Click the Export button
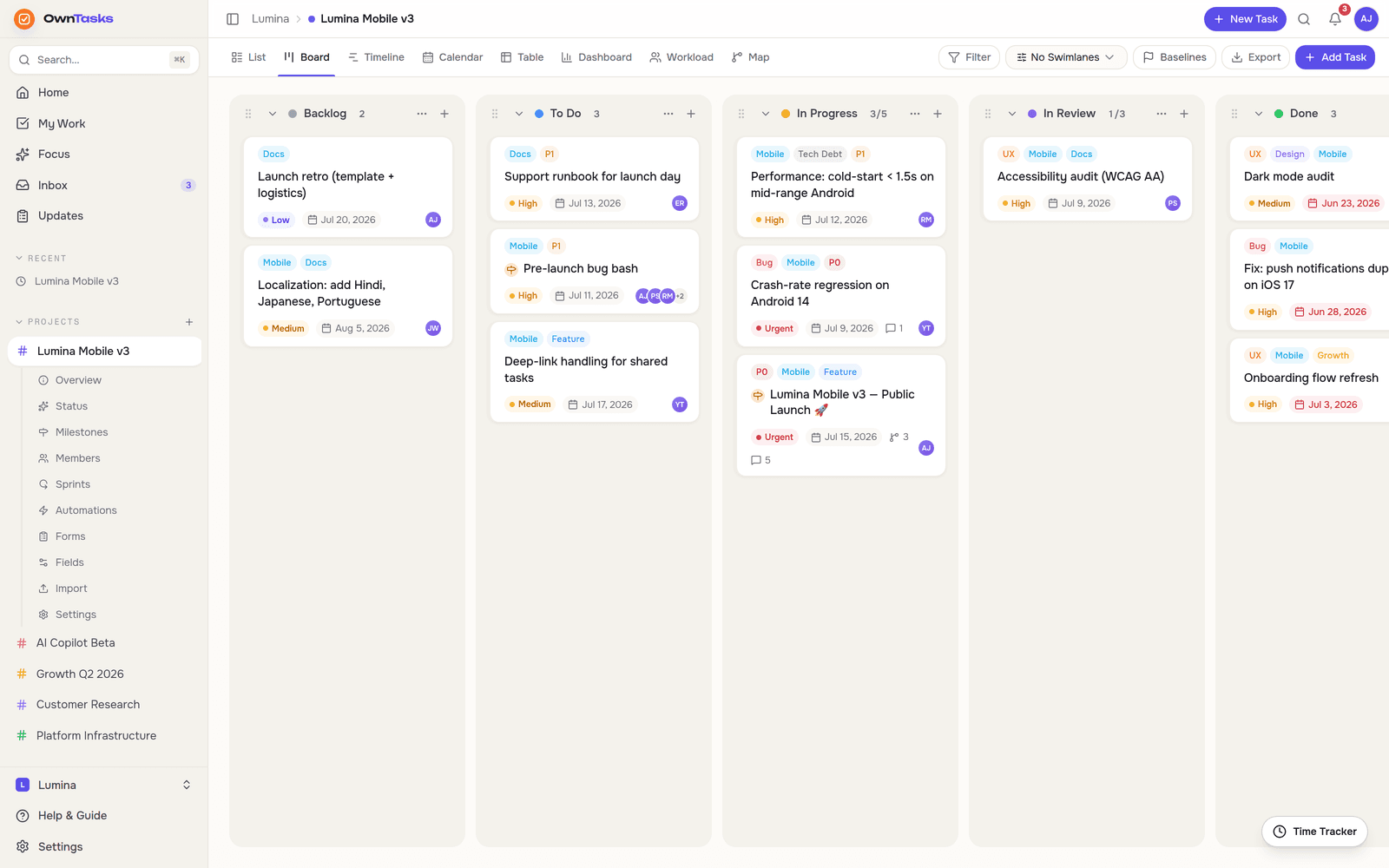This screenshot has height=868, width=1389. pos(1256,57)
